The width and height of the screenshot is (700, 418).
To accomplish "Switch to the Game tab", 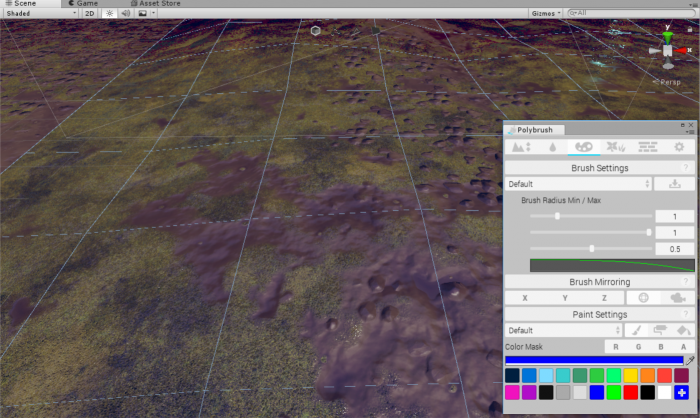I will [x=88, y=4].
